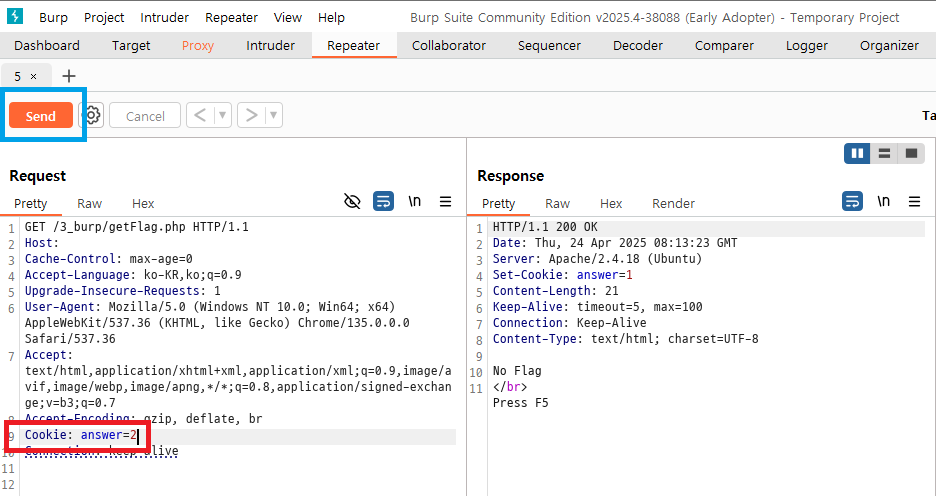Close Repeater tab 5
936x496 pixels.
pos(33,76)
